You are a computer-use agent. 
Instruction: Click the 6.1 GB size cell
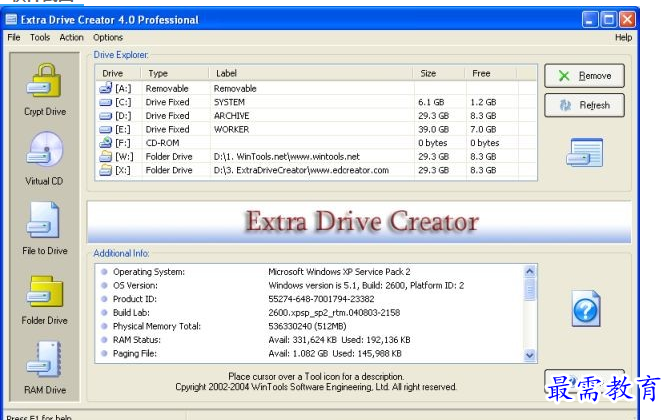[431, 102]
